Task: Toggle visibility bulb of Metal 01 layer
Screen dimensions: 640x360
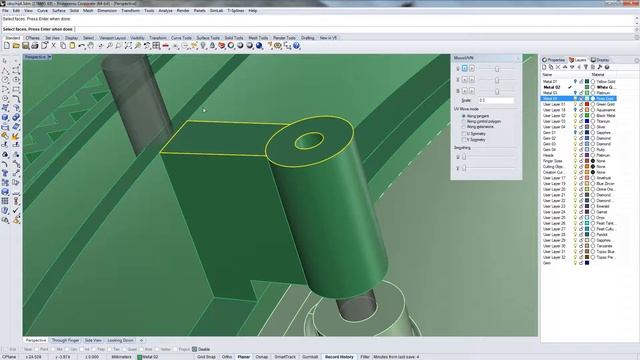Action: click(575, 82)
